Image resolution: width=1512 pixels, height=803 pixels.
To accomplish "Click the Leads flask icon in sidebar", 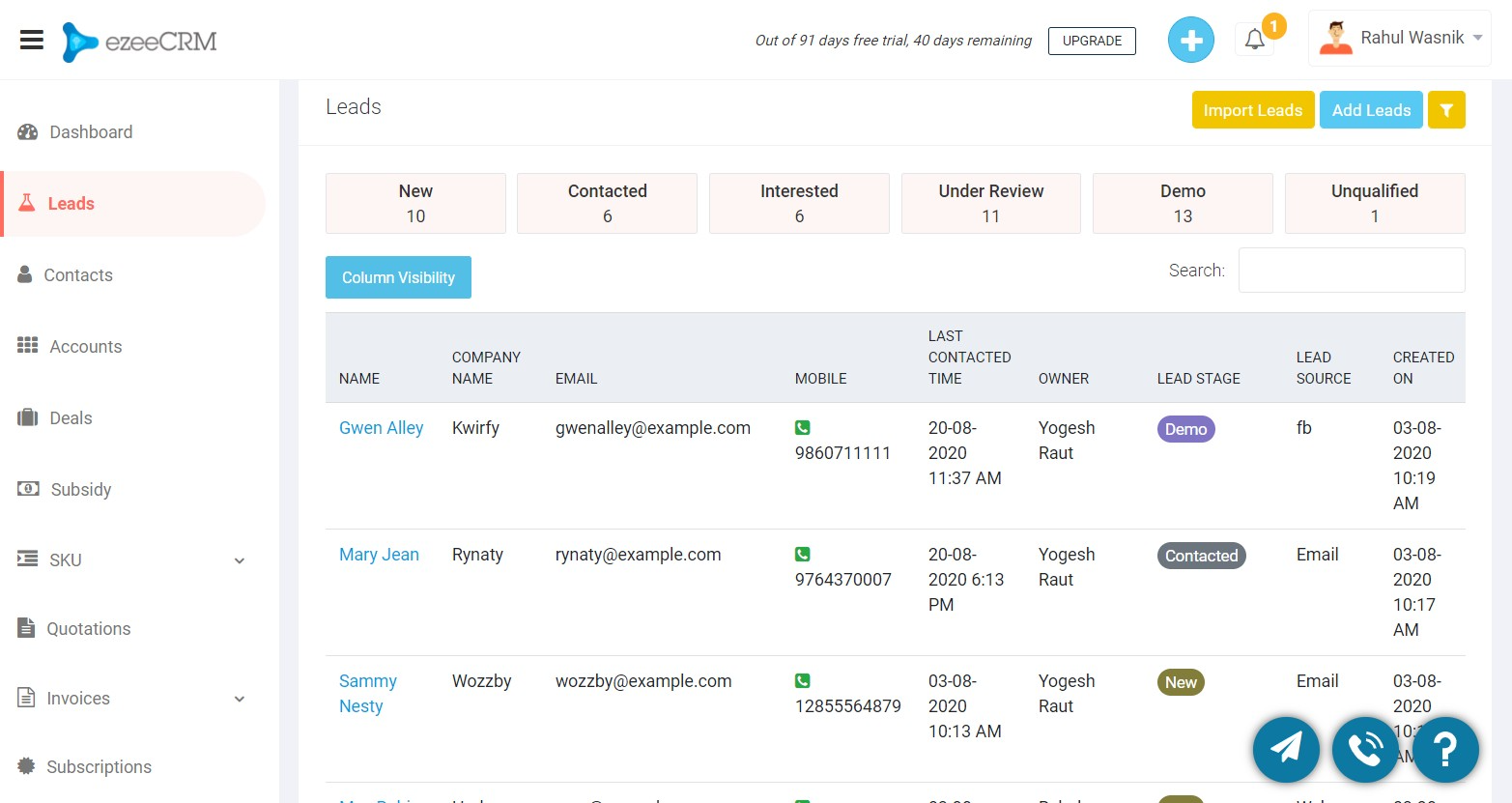I will click(x=27, y=203).
